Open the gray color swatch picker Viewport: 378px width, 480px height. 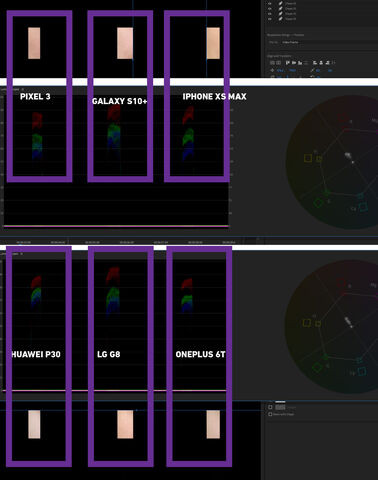(280, 407)
